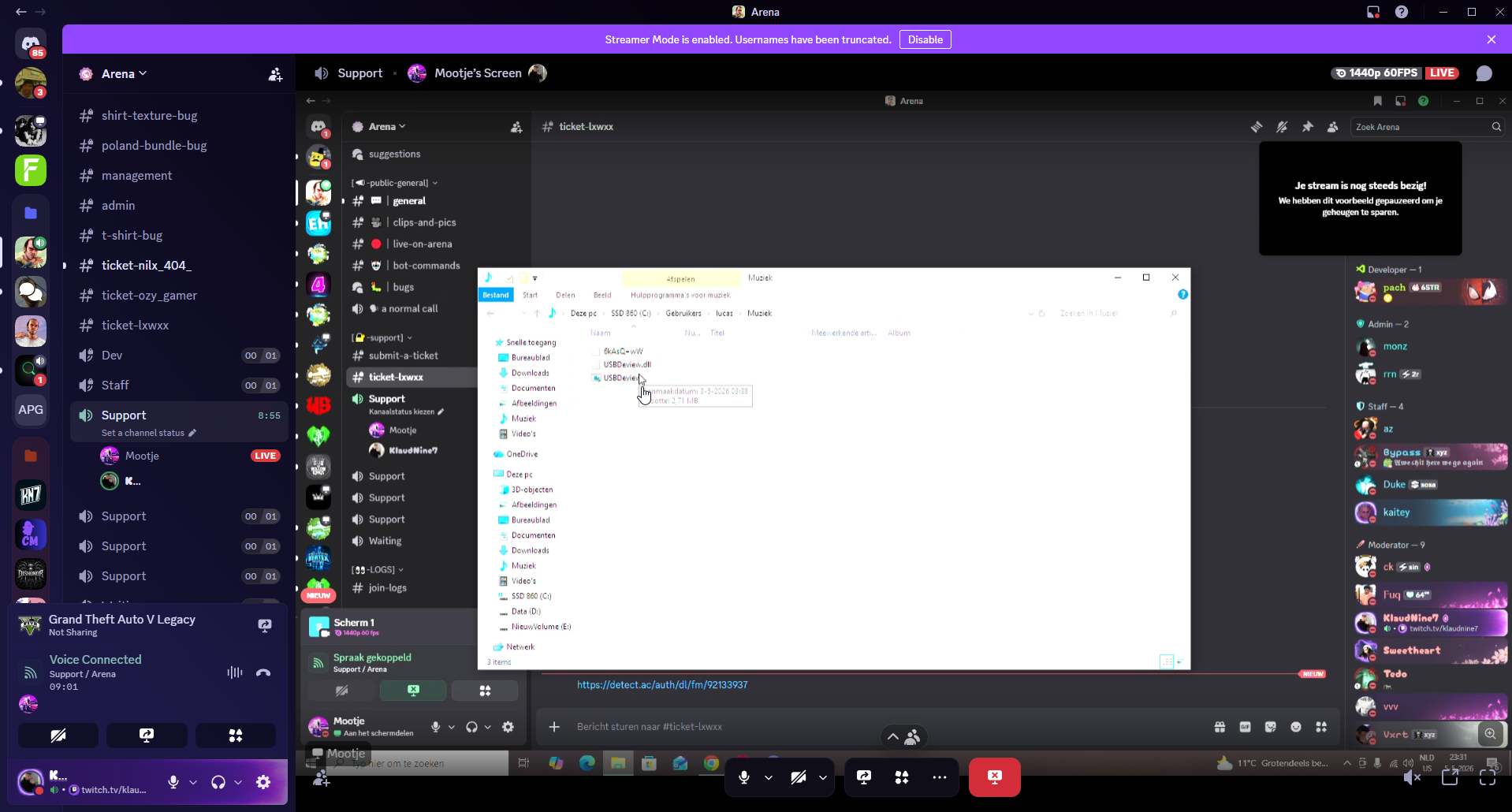Open the blue server folder
Screen dimensions: 1512x812
31,213
